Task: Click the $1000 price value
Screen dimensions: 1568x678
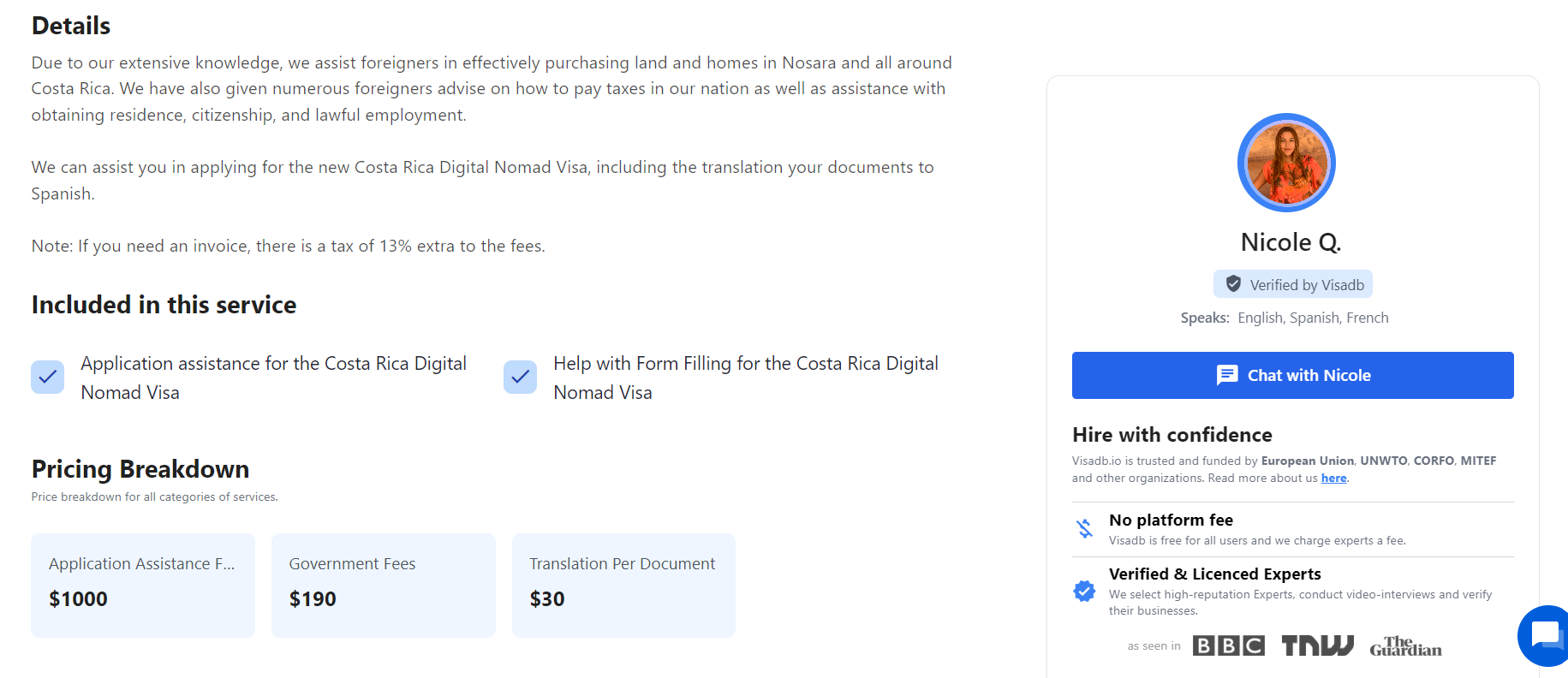Action: (78, 599)
